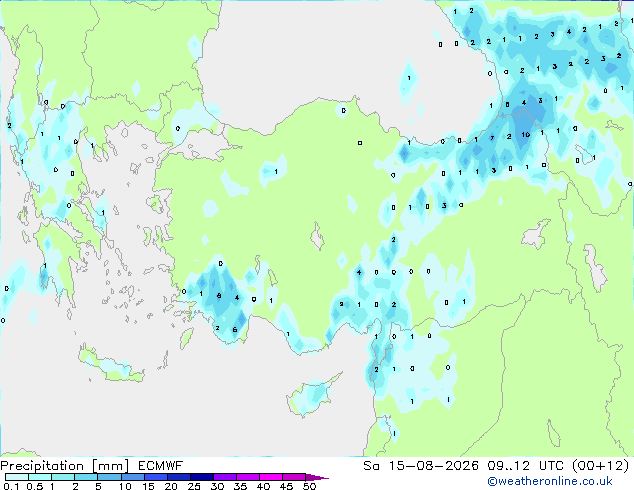634x490 pixels.
Task: Click the 35–40 mm violet legend swatch
Action: point(248,477)
